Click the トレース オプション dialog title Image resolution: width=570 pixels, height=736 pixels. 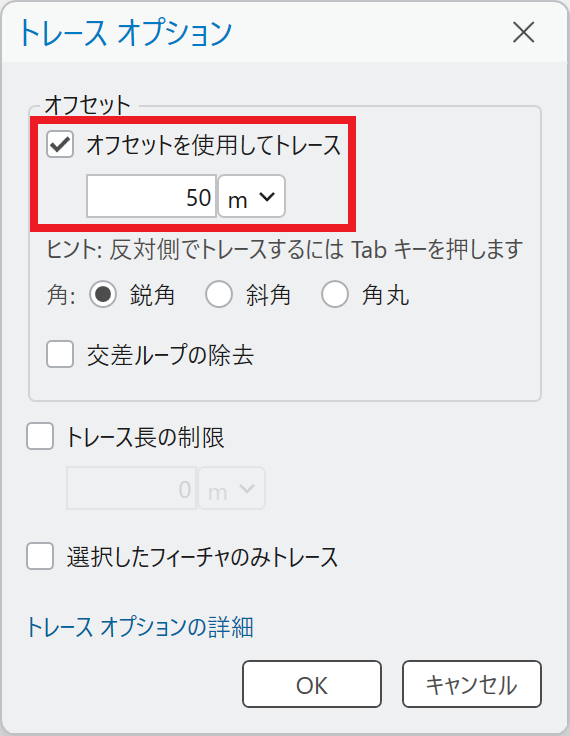pos(126,34)
